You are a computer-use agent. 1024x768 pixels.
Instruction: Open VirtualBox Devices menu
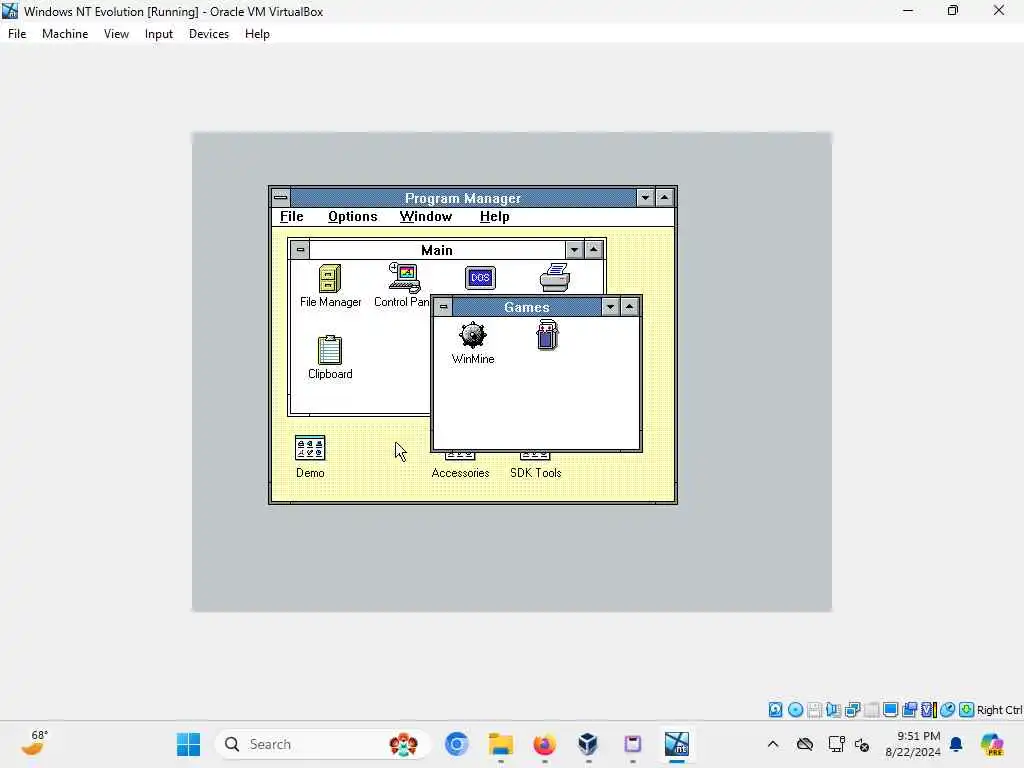[209, 34]
